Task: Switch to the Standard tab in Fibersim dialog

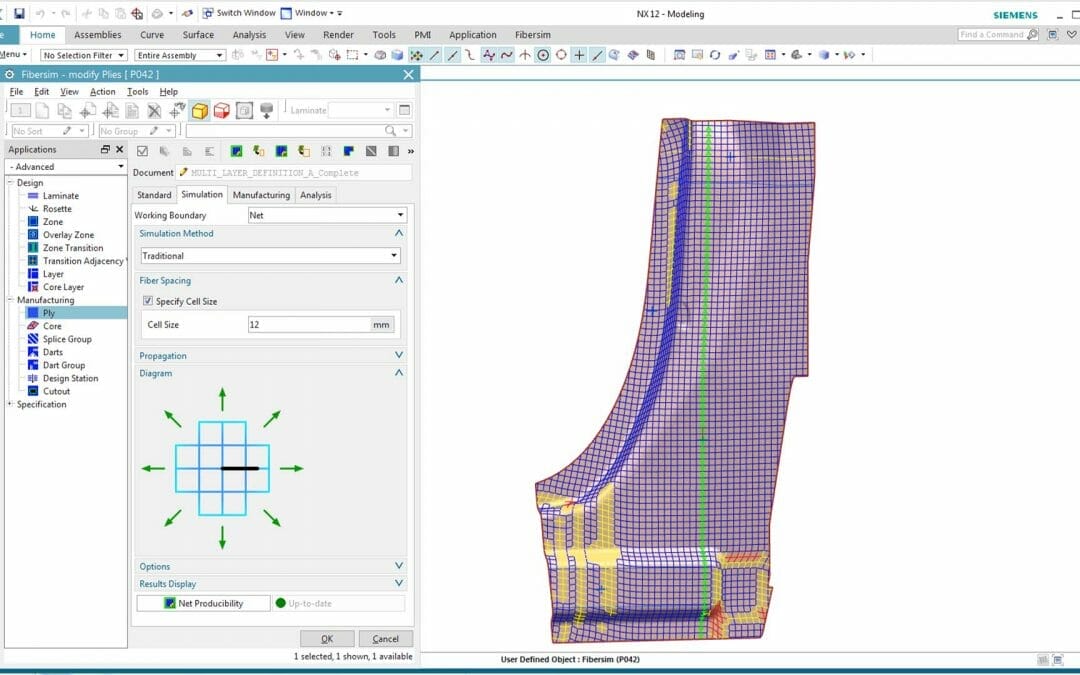Action: pos(154,195)
